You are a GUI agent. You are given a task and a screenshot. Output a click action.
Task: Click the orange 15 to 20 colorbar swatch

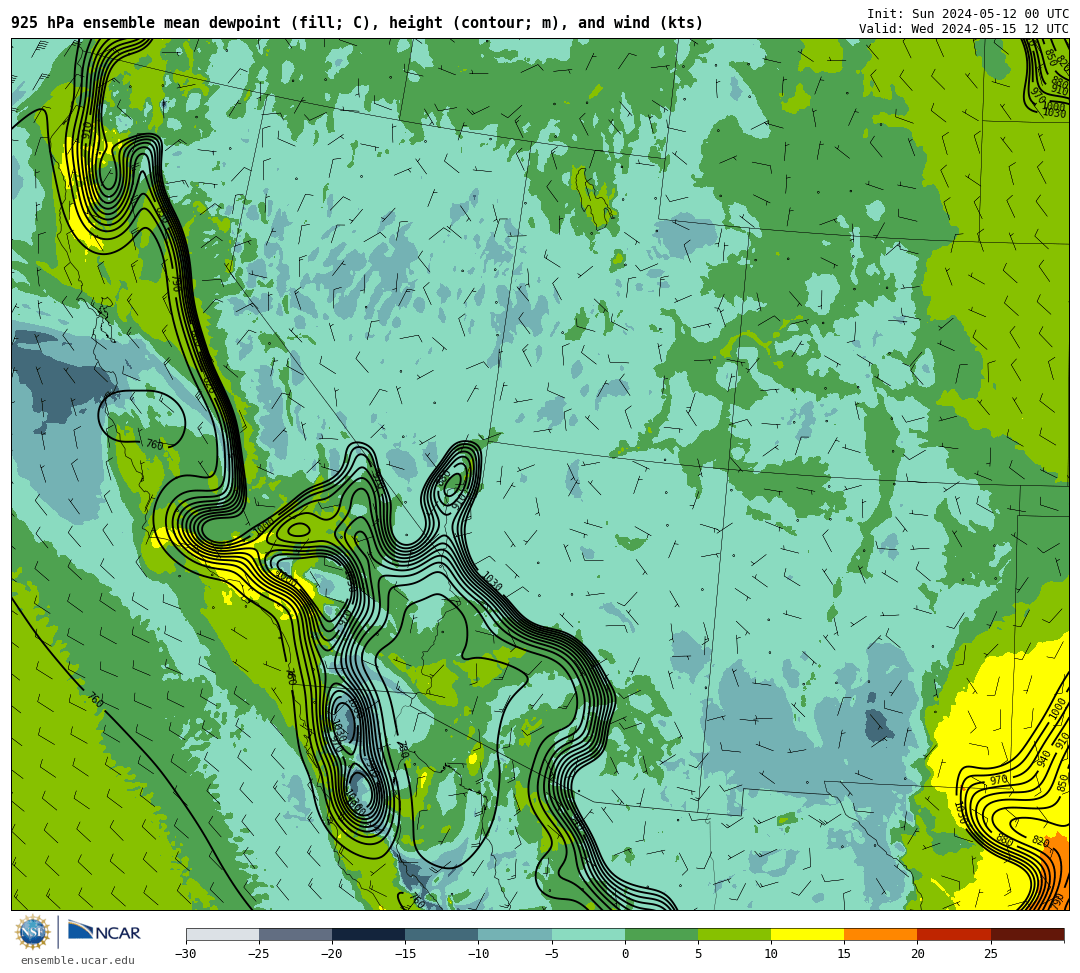click(x=881, y=934)
